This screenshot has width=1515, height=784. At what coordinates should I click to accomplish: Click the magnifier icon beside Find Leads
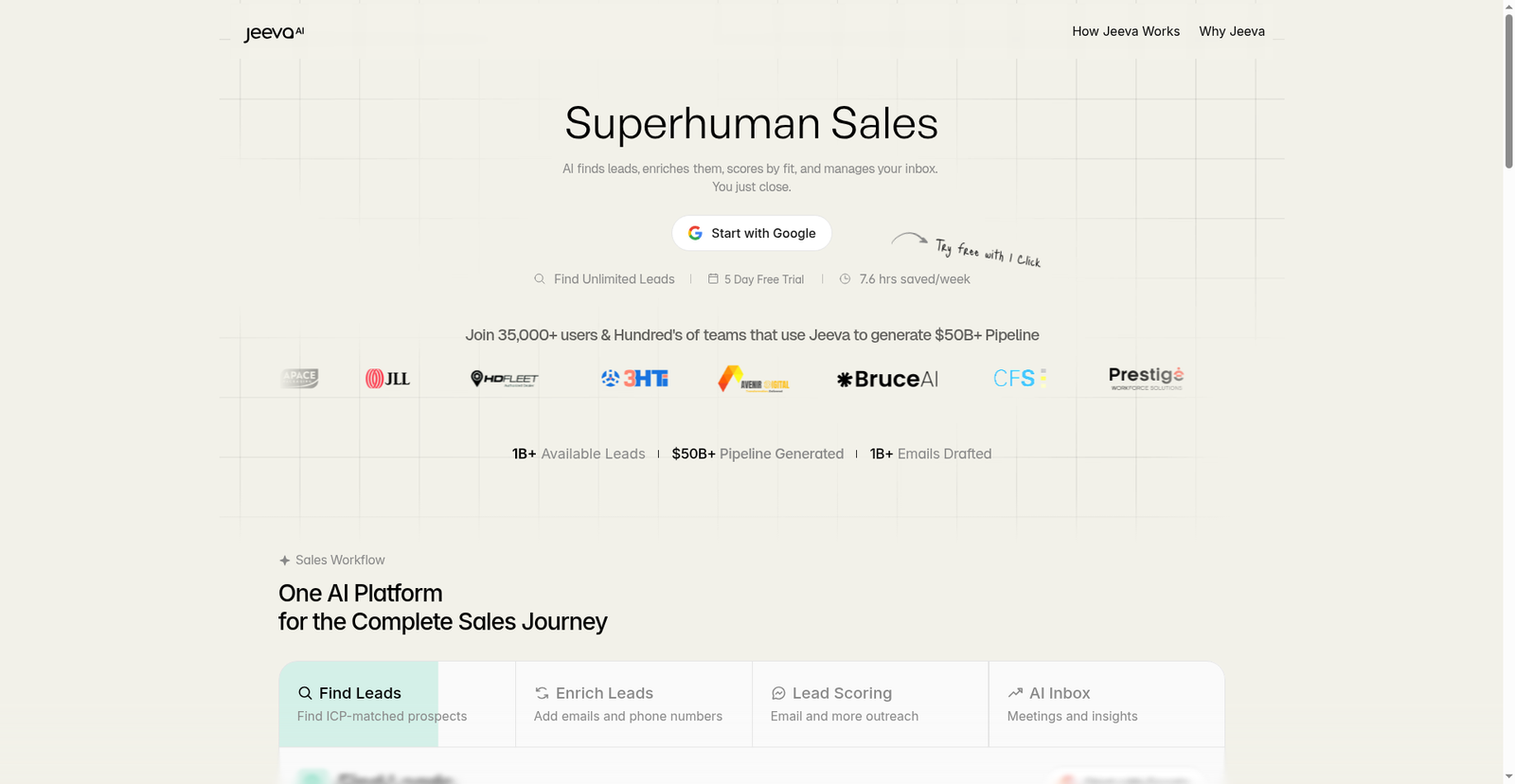point(305,693)
